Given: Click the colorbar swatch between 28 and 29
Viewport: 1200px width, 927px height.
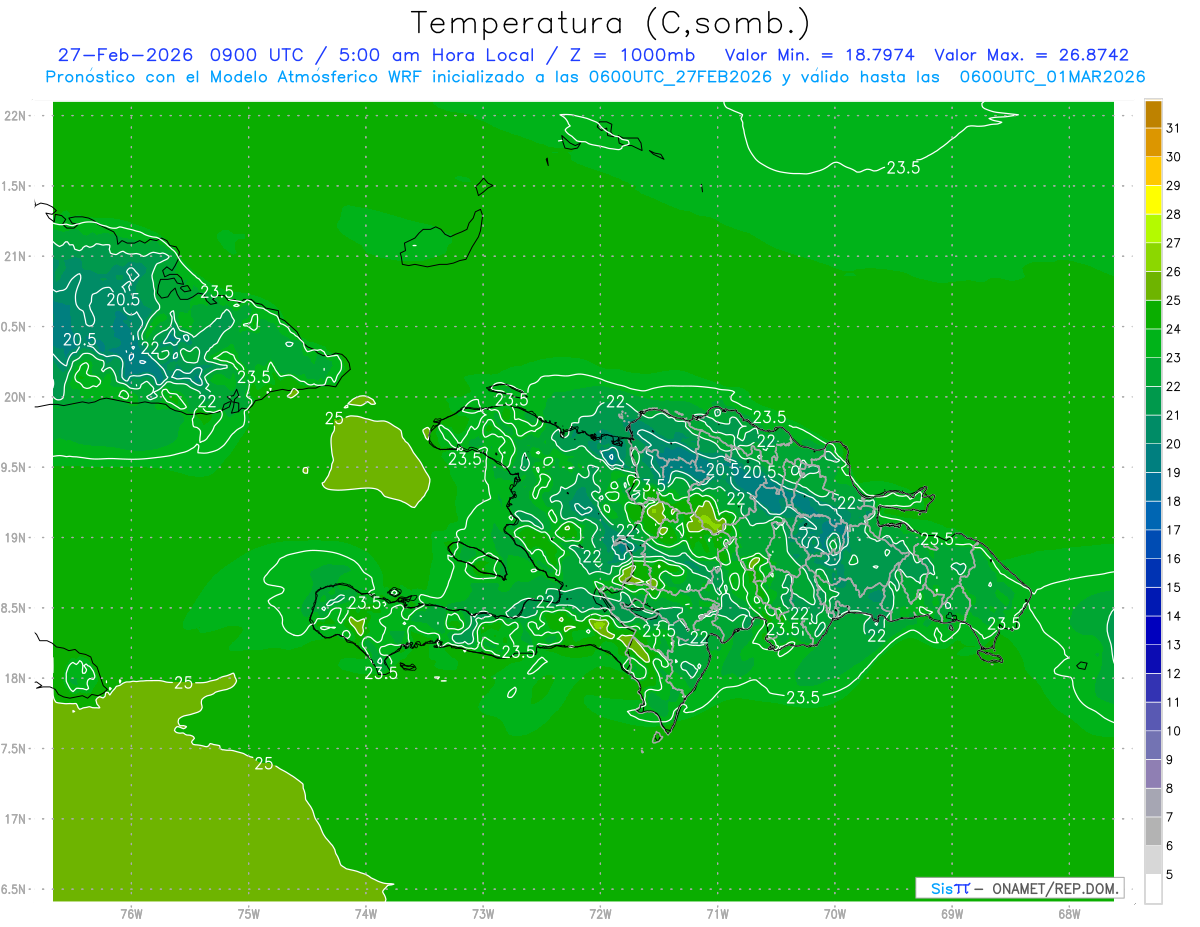Looking at the screenshot, I should pyautogui.click(x=1153, y=200).
